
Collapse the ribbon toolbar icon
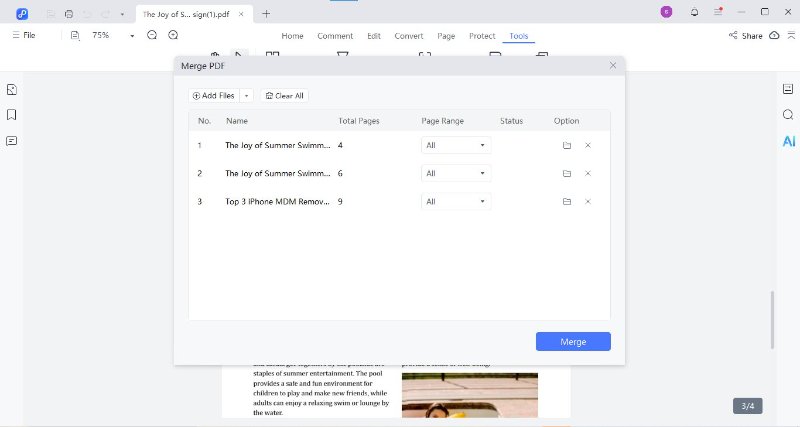click(x=791, y=35)
